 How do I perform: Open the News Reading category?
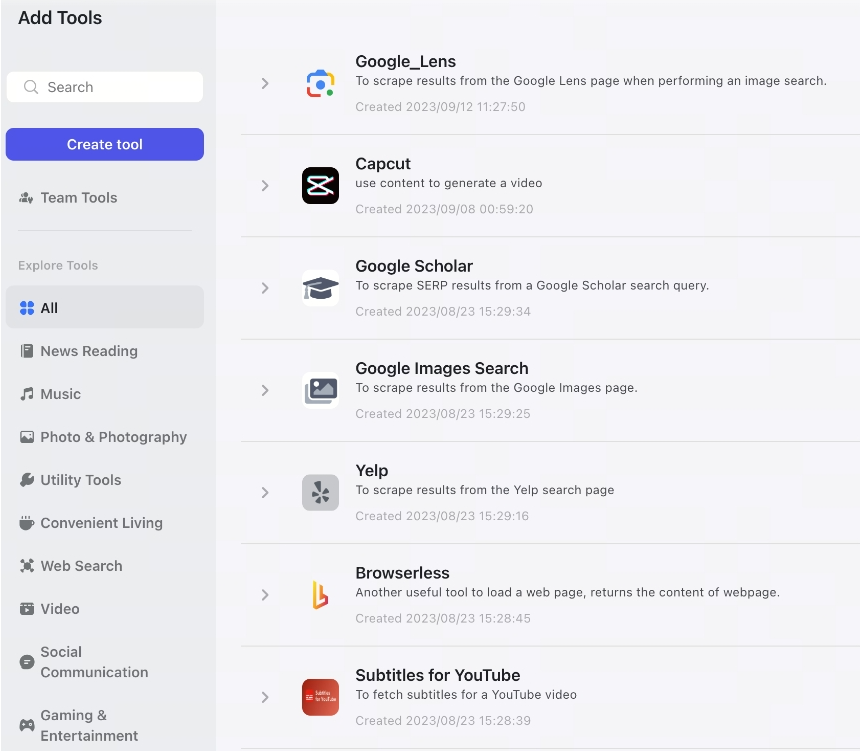(89, 351)
